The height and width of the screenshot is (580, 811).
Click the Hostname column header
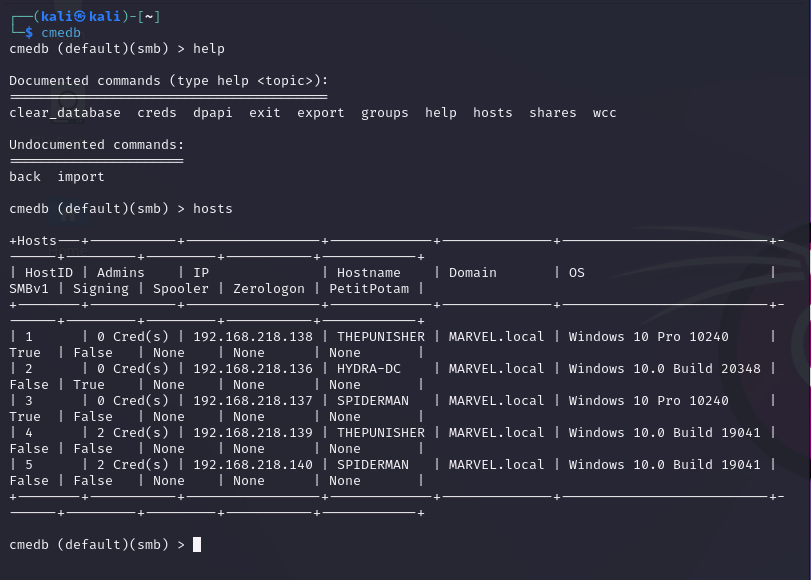[x=368, y=273]
